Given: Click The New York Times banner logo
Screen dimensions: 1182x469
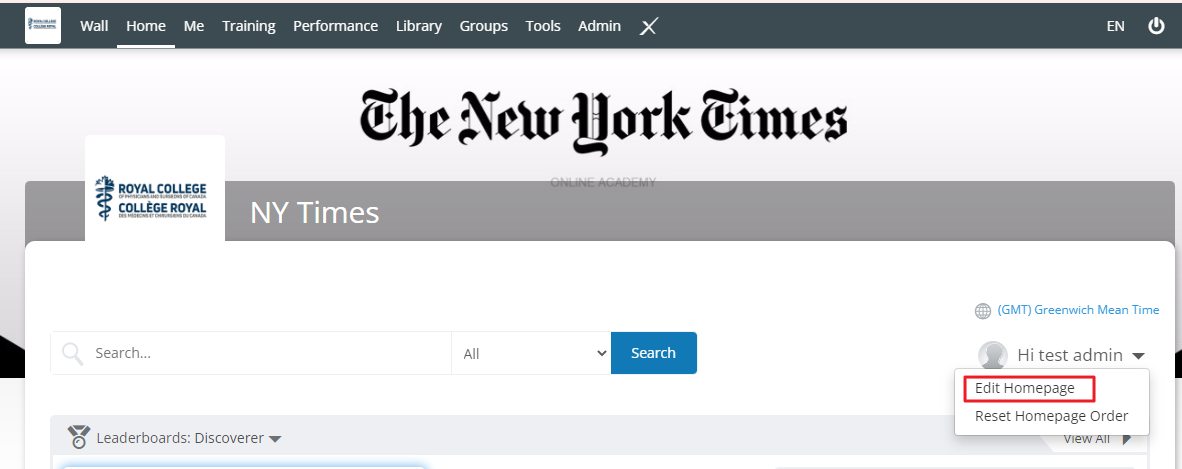Looking at the screenshot, I should (603, 122).
